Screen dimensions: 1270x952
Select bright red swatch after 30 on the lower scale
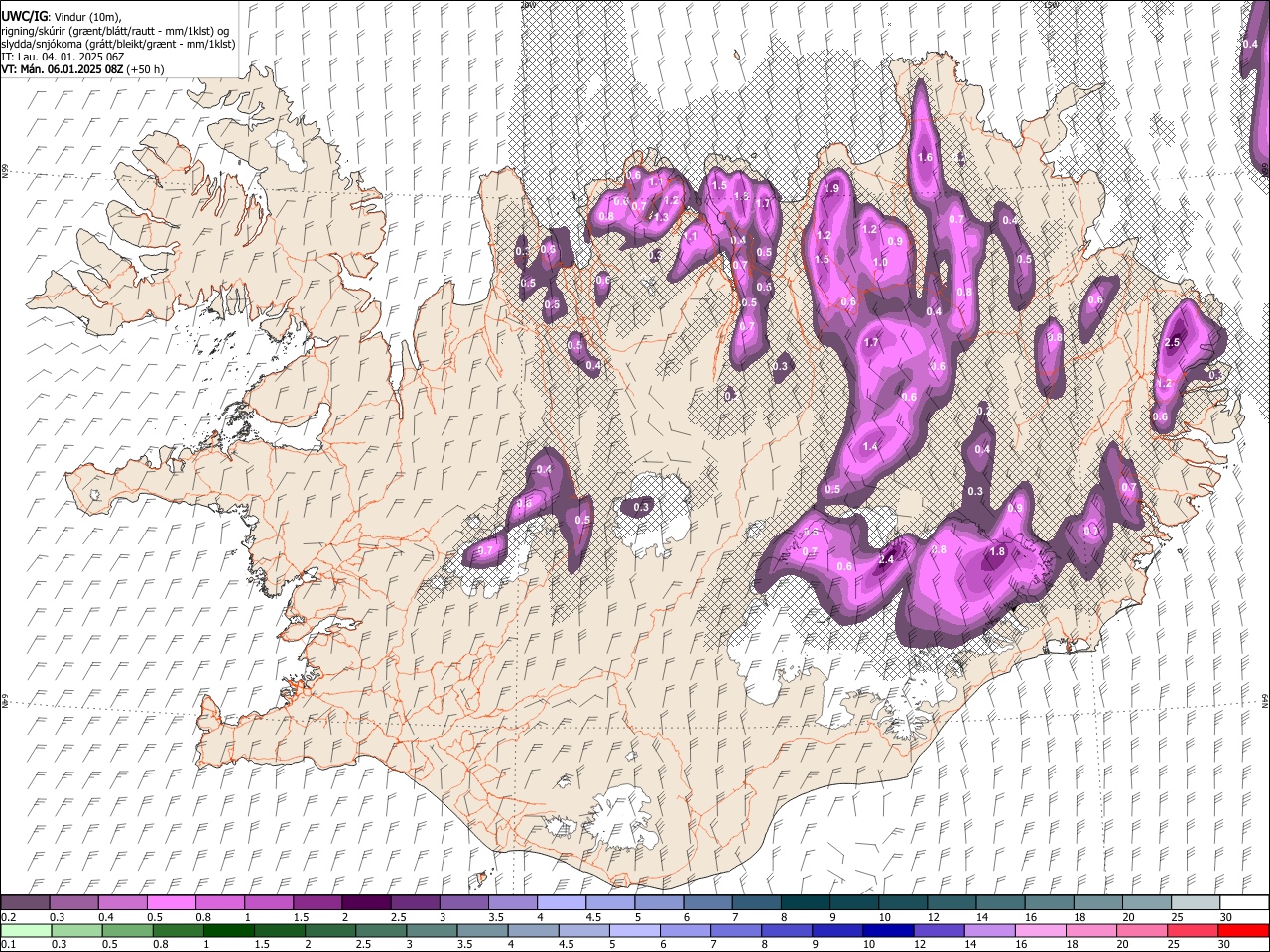coord(1243,930)
